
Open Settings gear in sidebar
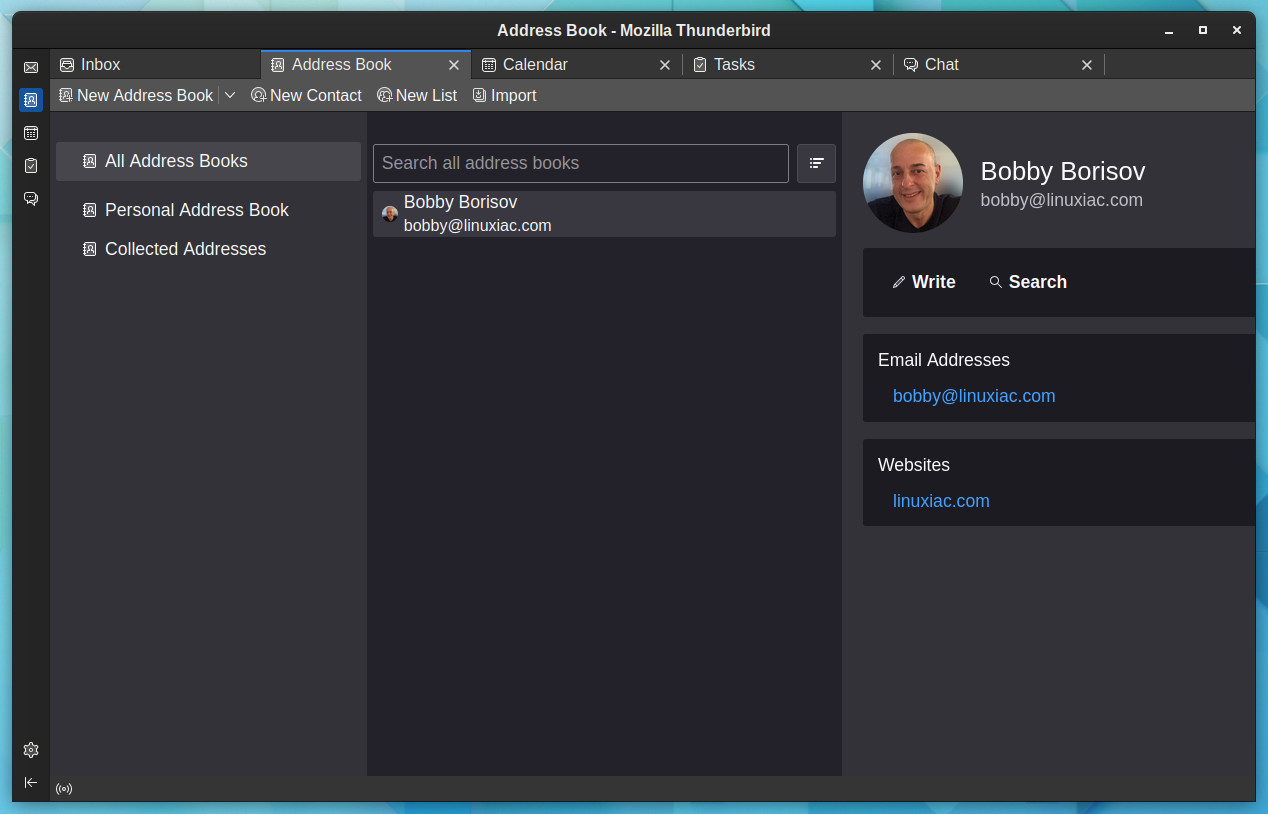[31, 750]
